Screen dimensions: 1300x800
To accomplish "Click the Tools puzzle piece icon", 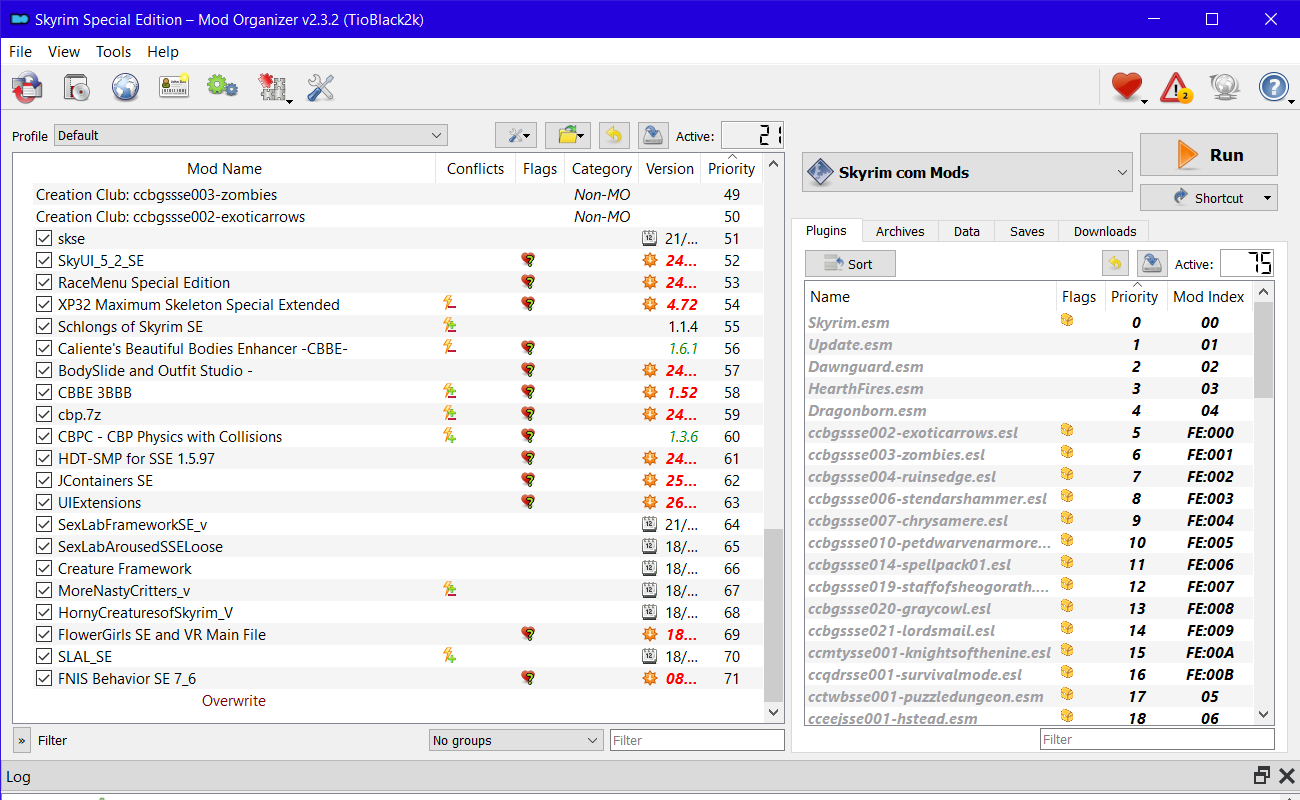I will coord(272,88).
